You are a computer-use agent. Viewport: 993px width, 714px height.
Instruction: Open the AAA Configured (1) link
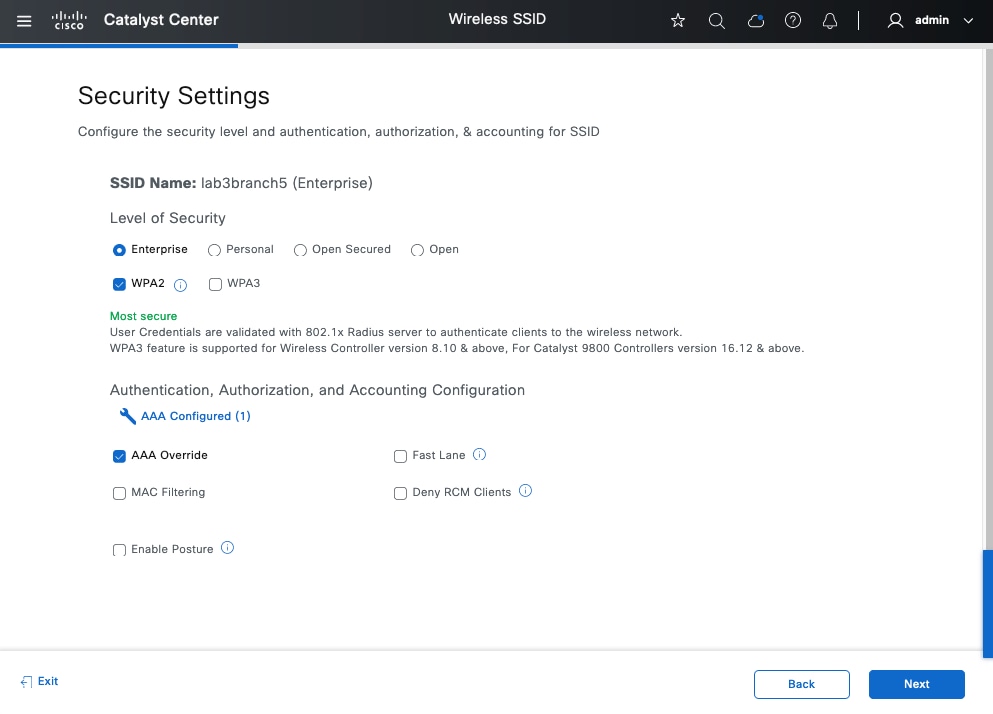195,416
